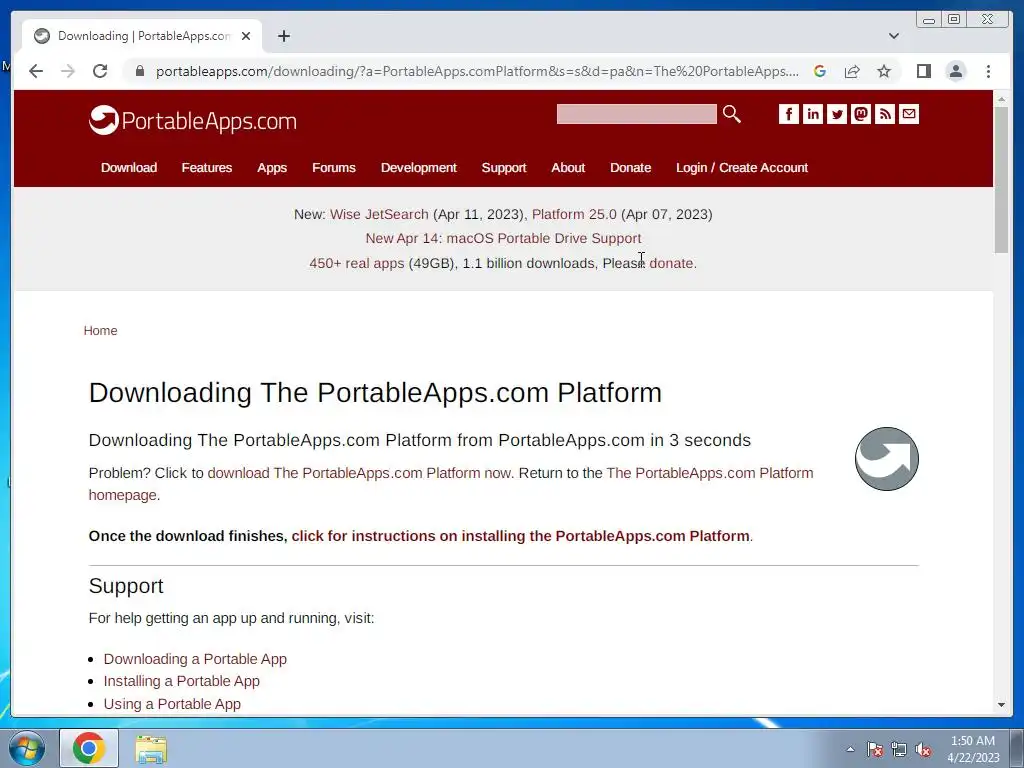The height and width of the screenshot is (768, 1024).
Task: Click the browser forward arrow
Action: pos(68,71)
